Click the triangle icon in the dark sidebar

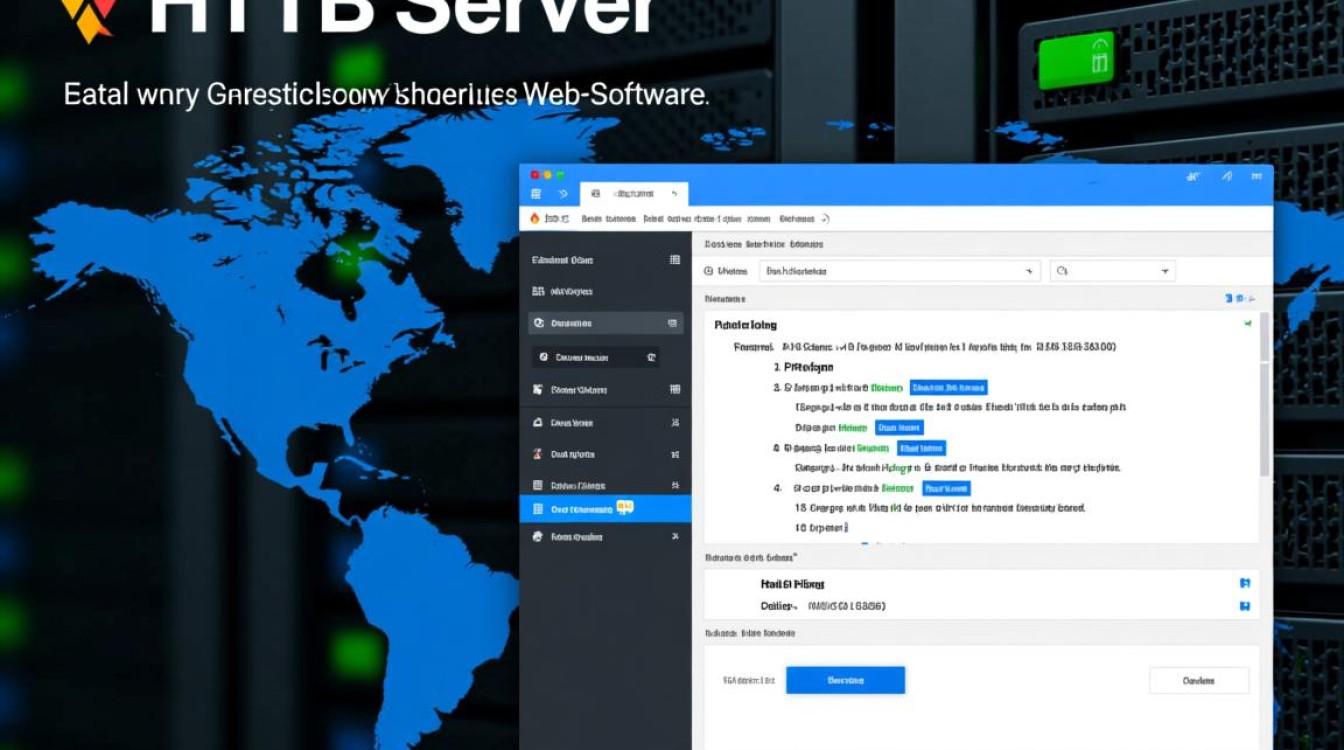538,423
